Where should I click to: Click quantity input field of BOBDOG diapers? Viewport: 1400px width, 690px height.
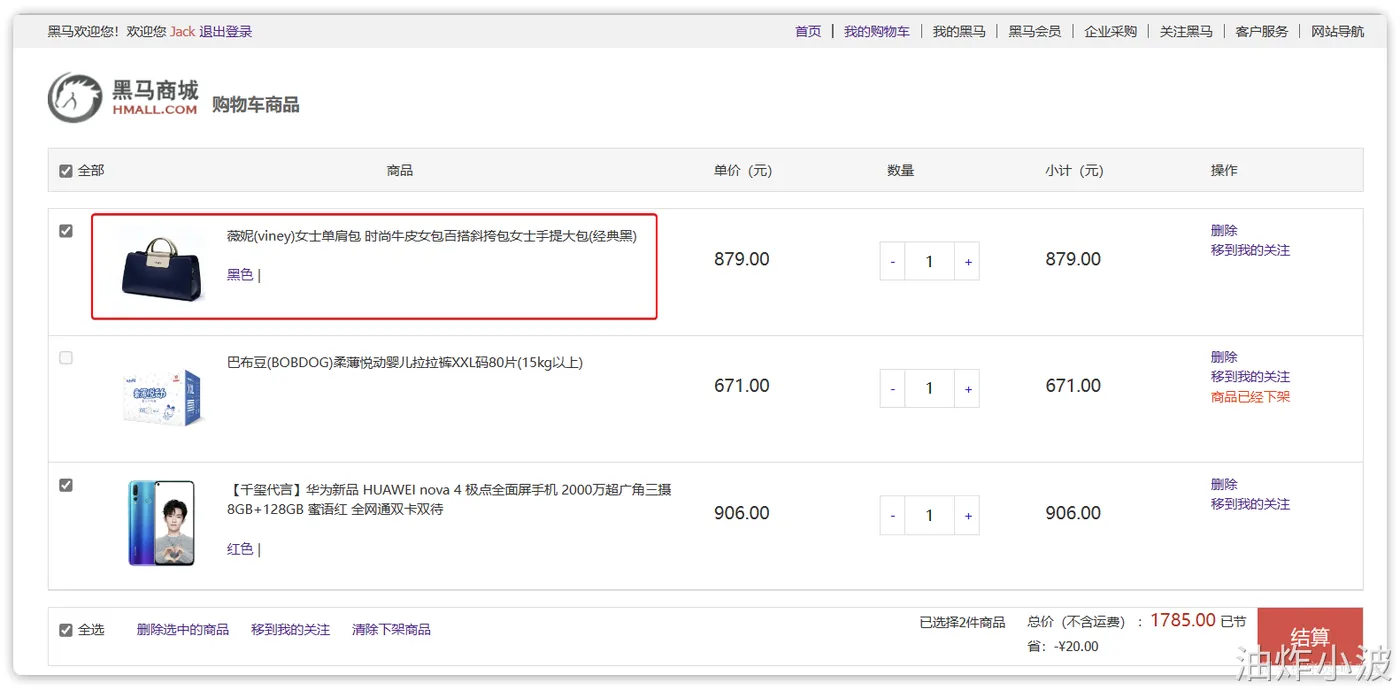(x=930, y=389)
